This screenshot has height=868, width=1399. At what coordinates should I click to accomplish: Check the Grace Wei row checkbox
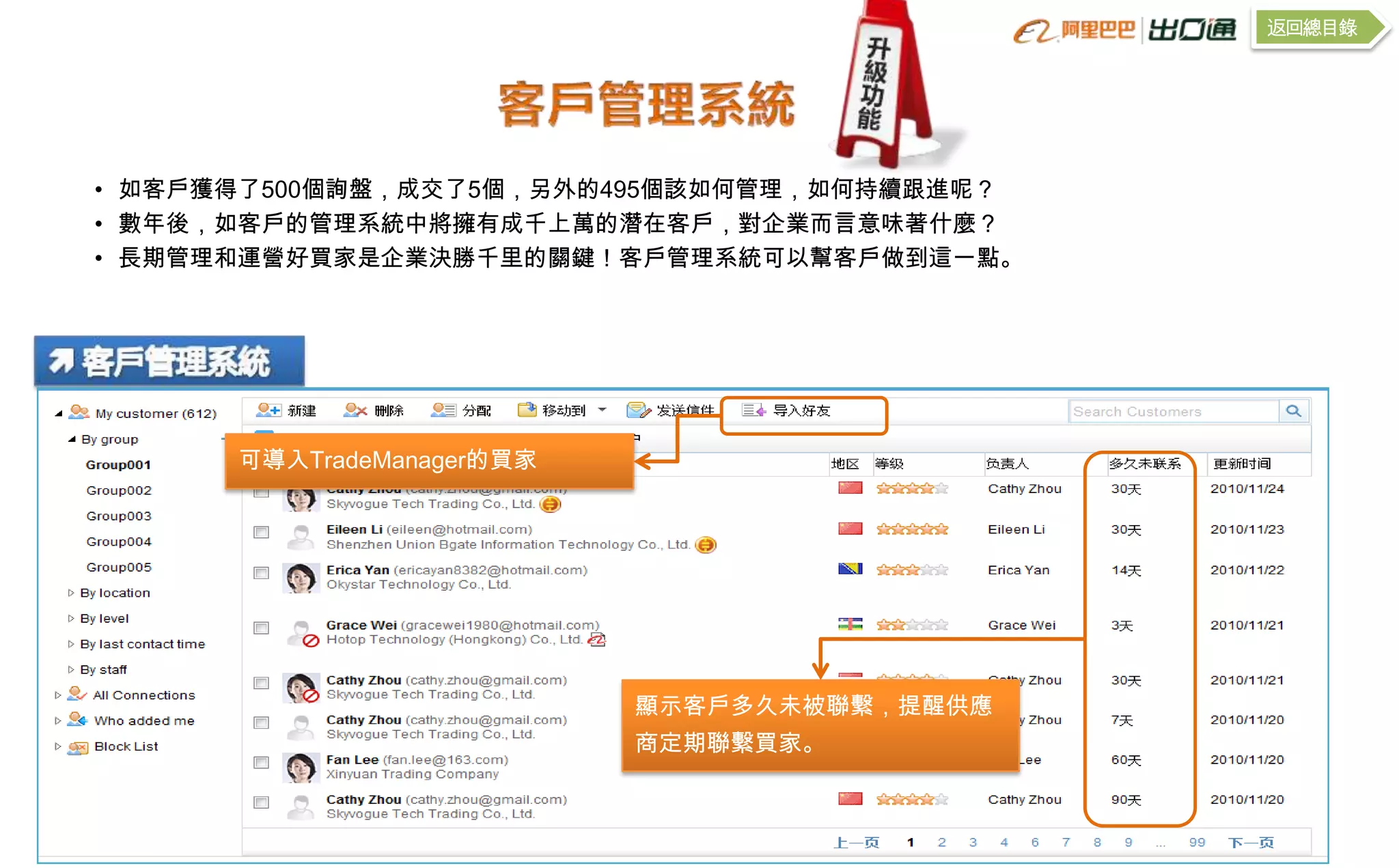tap(261, 628)
